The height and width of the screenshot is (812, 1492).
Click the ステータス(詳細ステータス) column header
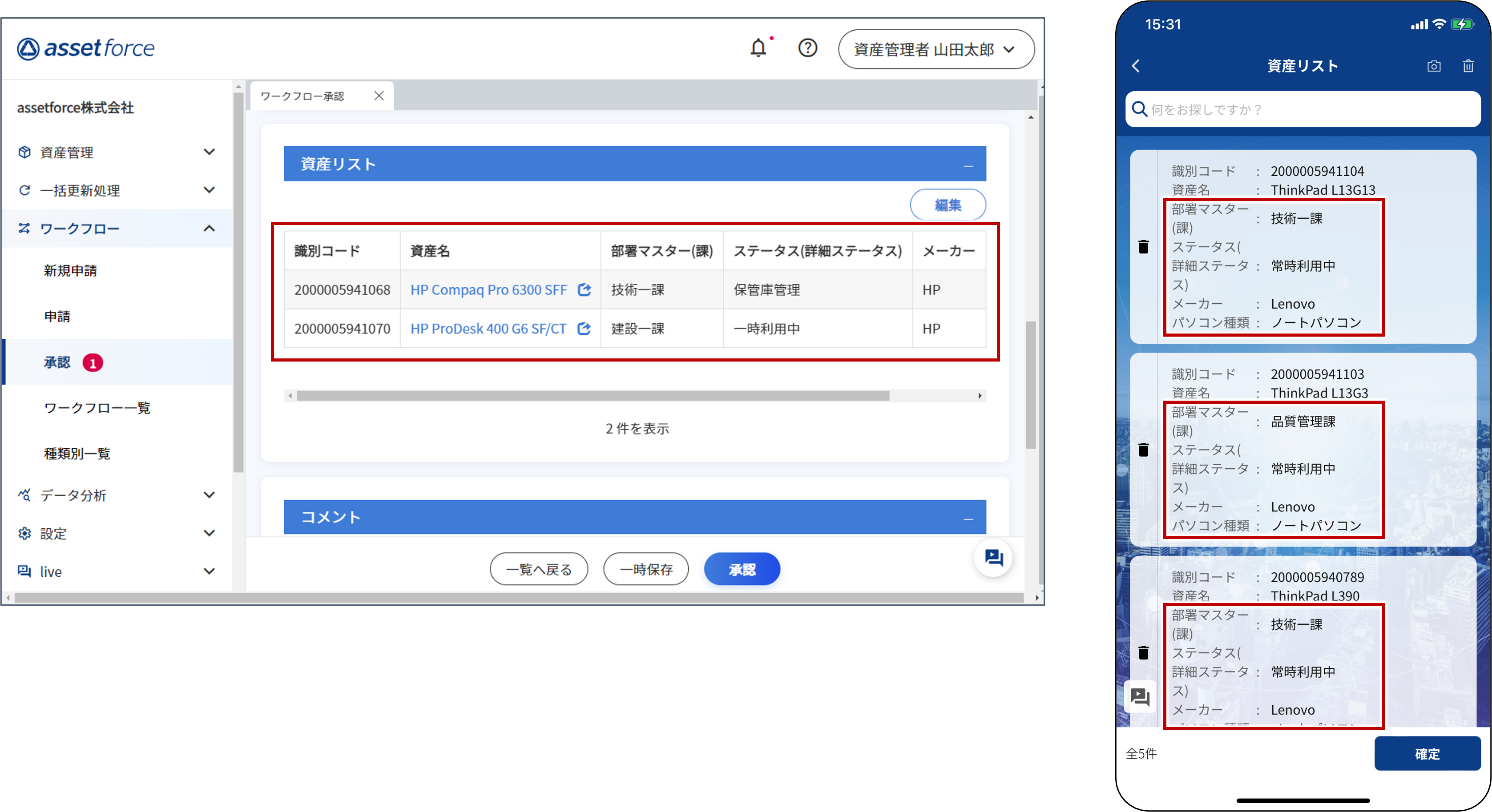(x=818, y=251)
